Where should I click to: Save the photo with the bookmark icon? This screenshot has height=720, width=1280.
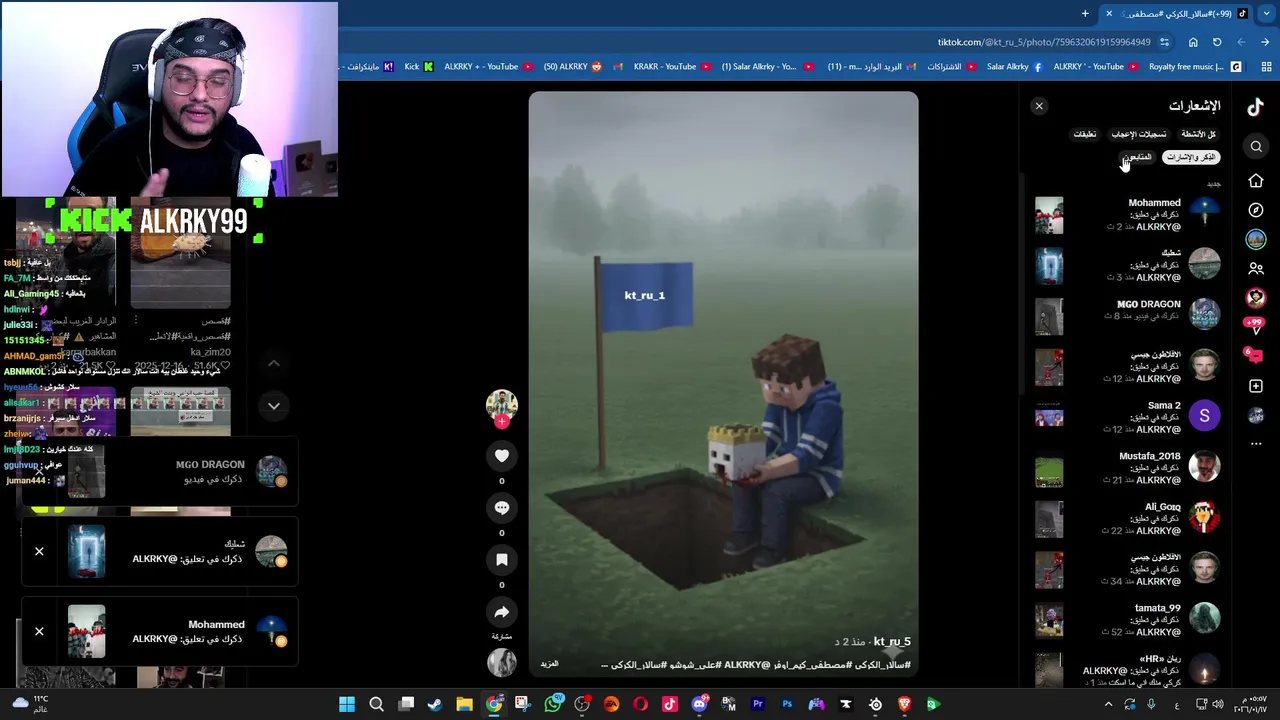(502, 560)
